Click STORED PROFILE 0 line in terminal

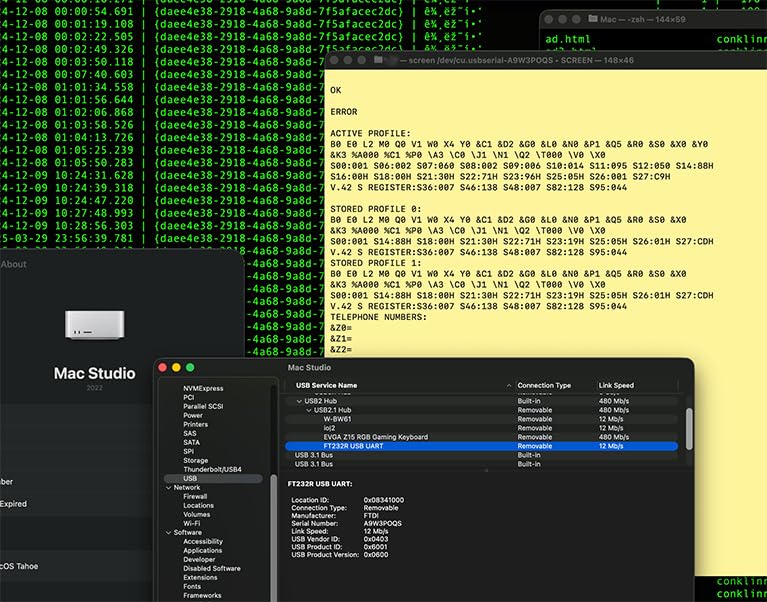click(x=376, y=209)
